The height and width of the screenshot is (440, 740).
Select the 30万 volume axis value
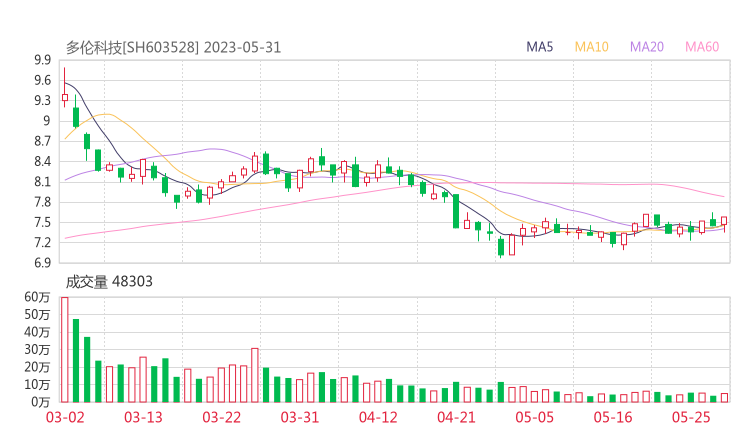tap(37, 349)
